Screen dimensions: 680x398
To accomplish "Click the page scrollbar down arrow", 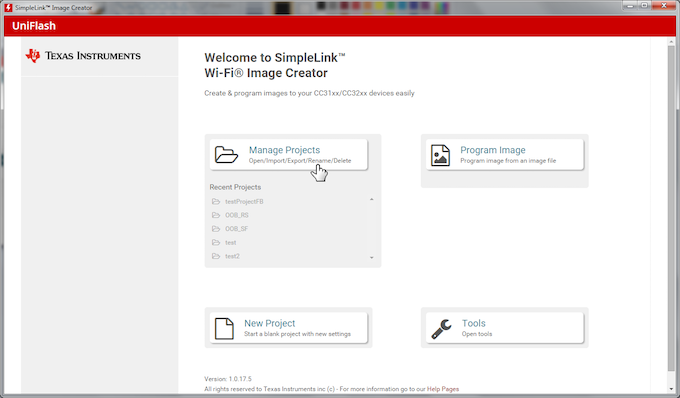I will pyautogui.click(x=671, y=389).
